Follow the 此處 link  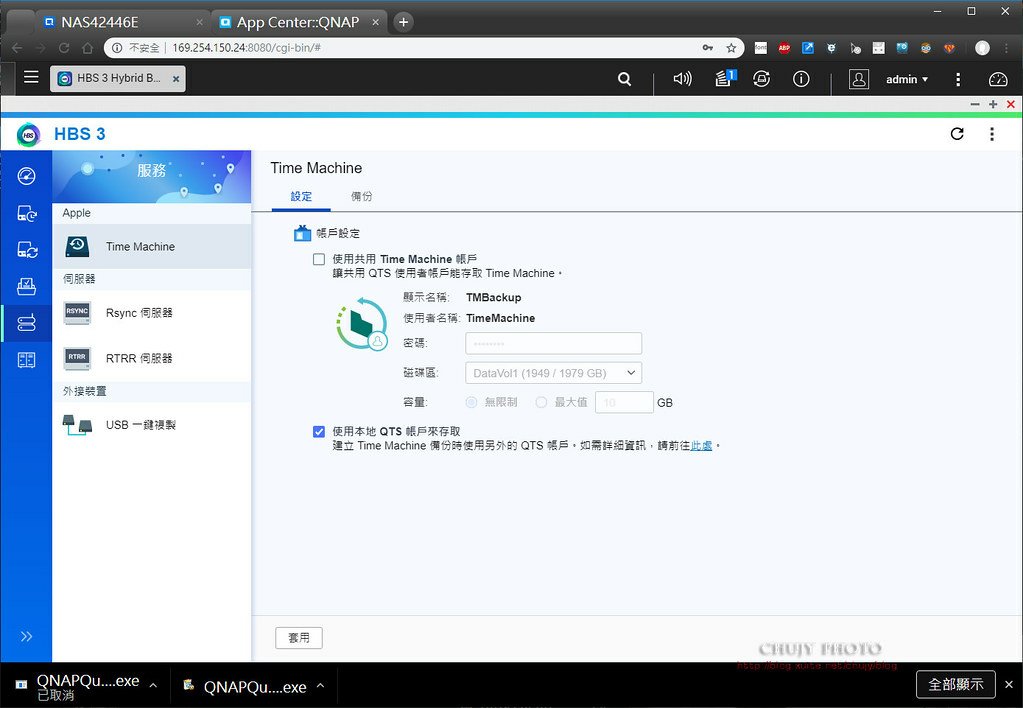(701, 446)
